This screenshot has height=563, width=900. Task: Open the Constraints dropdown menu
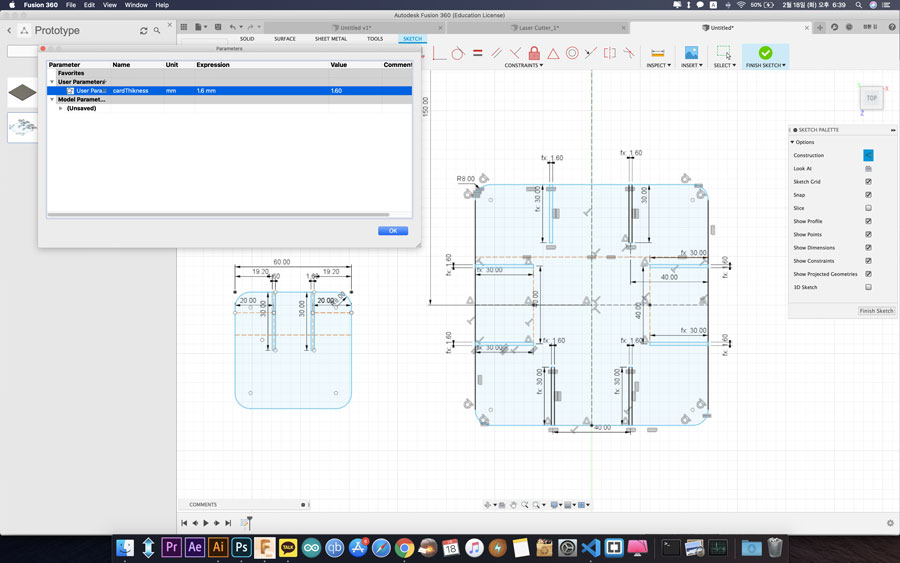point(525,65)
